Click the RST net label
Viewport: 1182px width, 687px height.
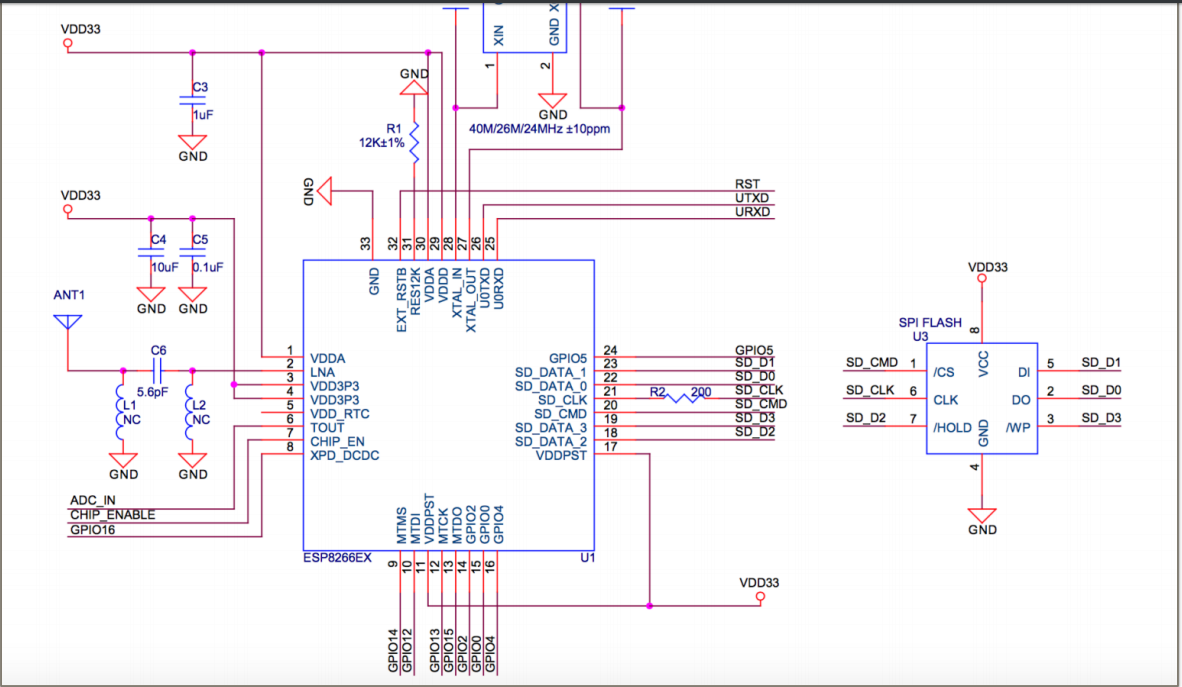(747, 184)
